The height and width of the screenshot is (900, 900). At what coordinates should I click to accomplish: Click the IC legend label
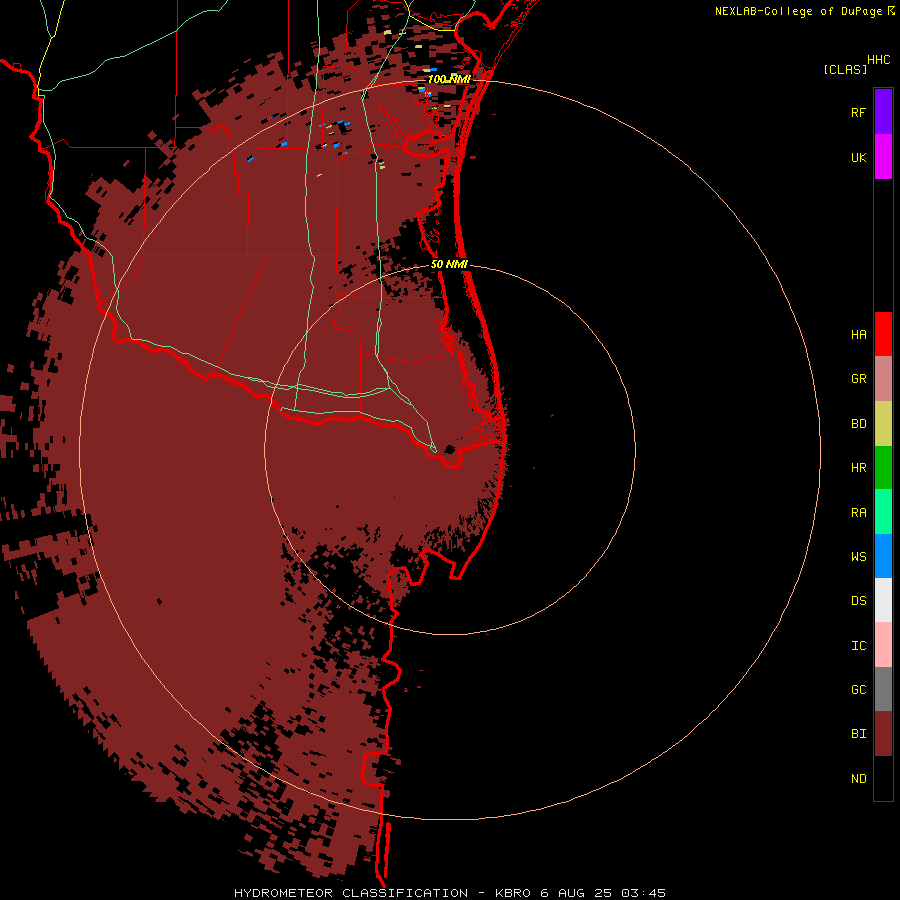859,646
